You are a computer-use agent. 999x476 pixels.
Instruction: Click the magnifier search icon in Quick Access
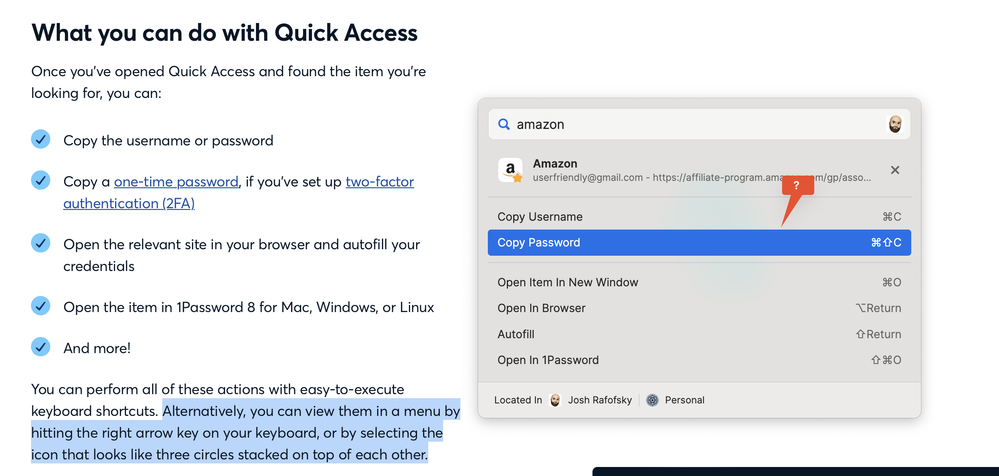coord(504,125)
